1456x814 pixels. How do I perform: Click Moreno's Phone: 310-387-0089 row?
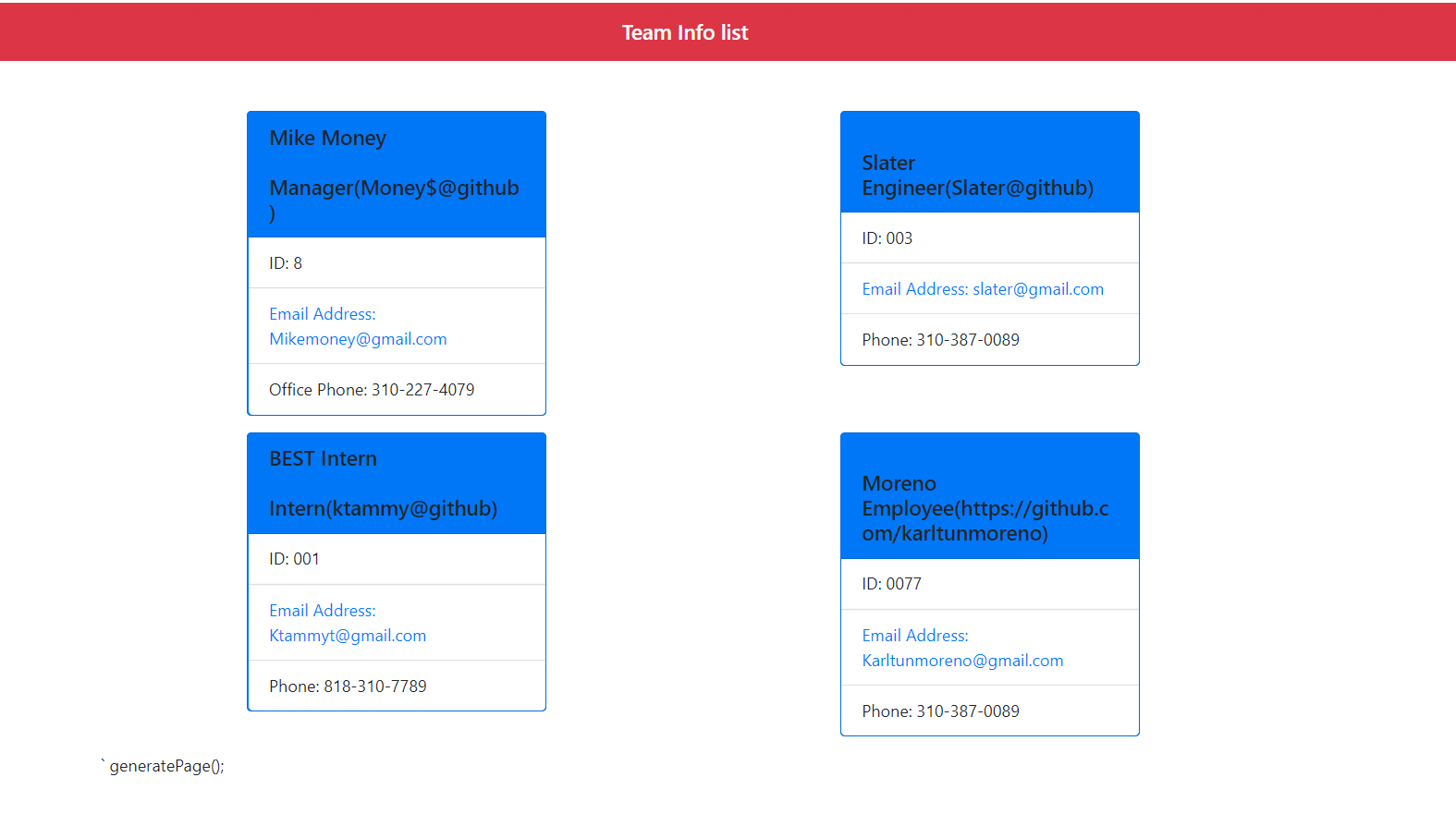pyautogui.click(x=989, y=711)
